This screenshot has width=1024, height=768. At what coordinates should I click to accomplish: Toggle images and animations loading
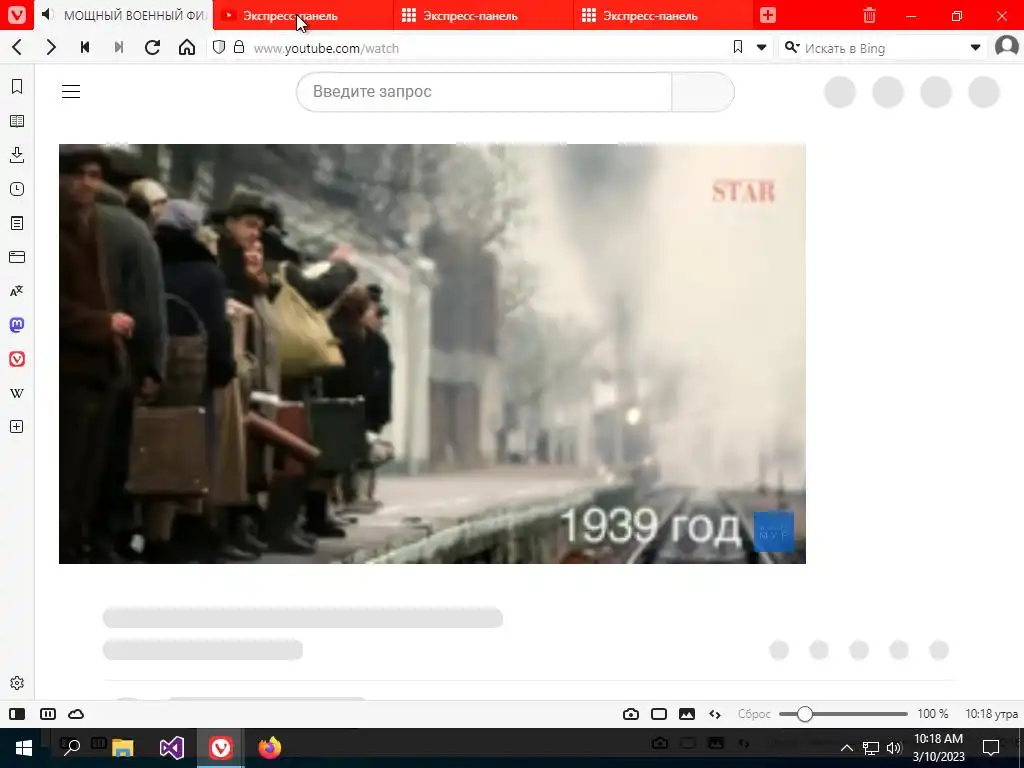tap(687, 714)
